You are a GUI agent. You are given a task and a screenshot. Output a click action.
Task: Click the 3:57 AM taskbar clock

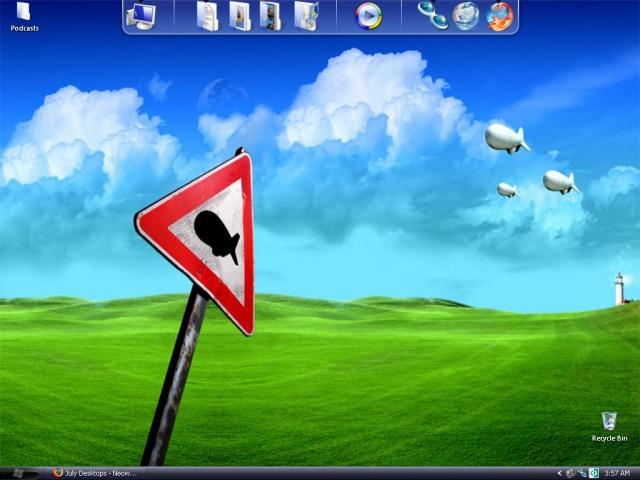[x=617, y=473]
